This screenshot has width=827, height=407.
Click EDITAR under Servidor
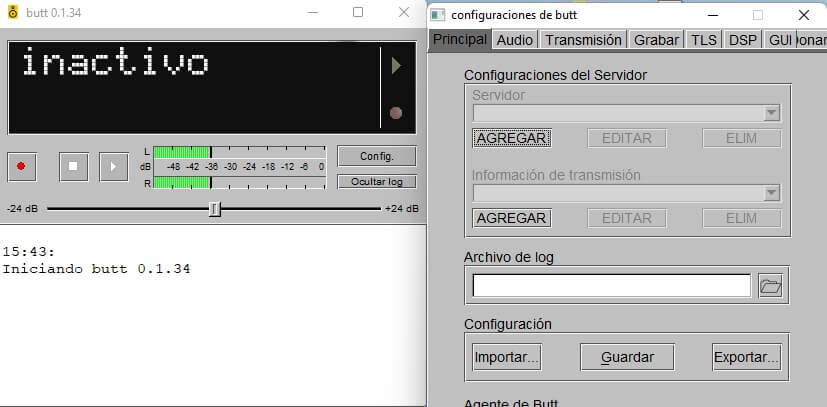tap(627, 138)
